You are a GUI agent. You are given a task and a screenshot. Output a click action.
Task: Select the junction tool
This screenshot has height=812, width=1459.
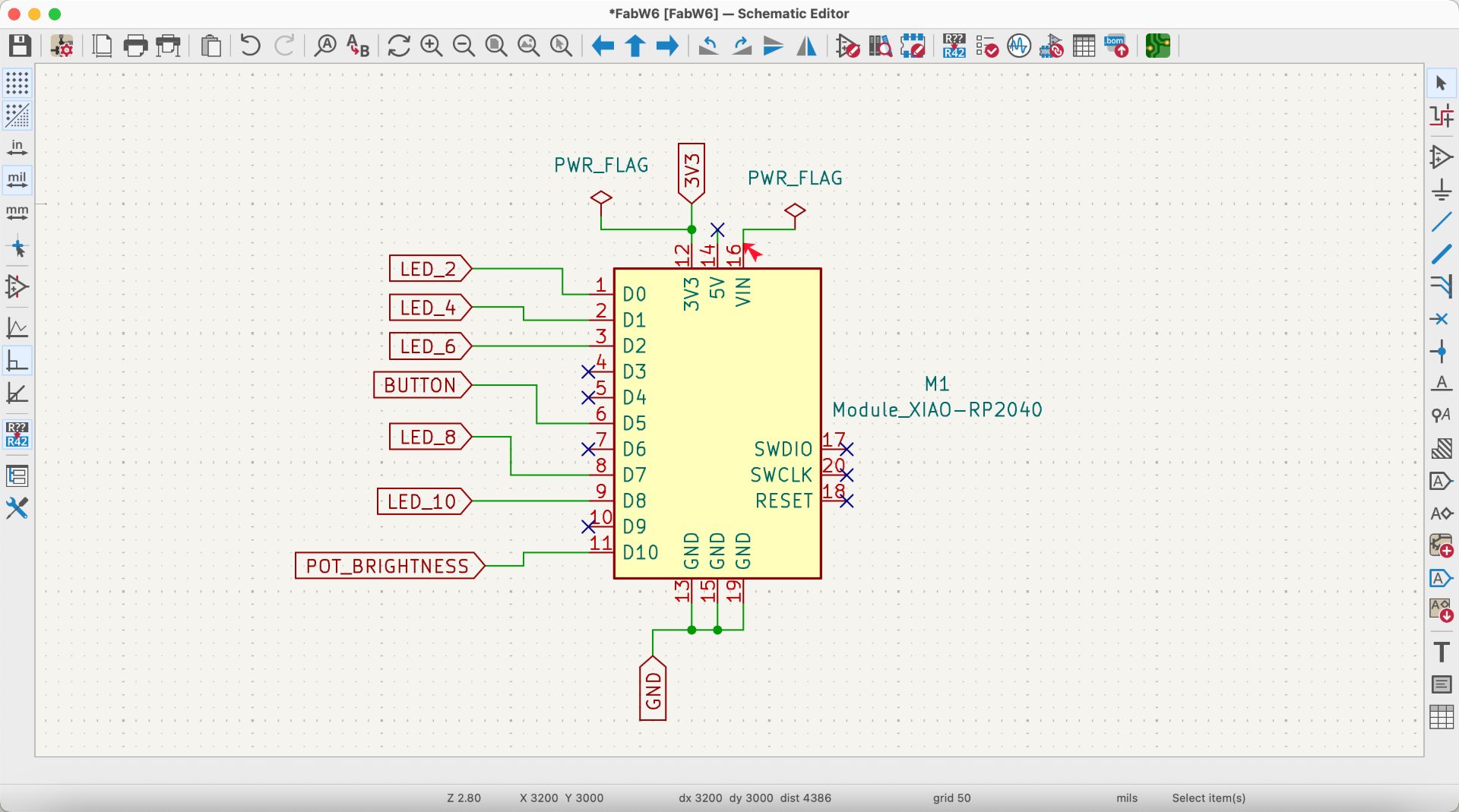[1442, 352]
